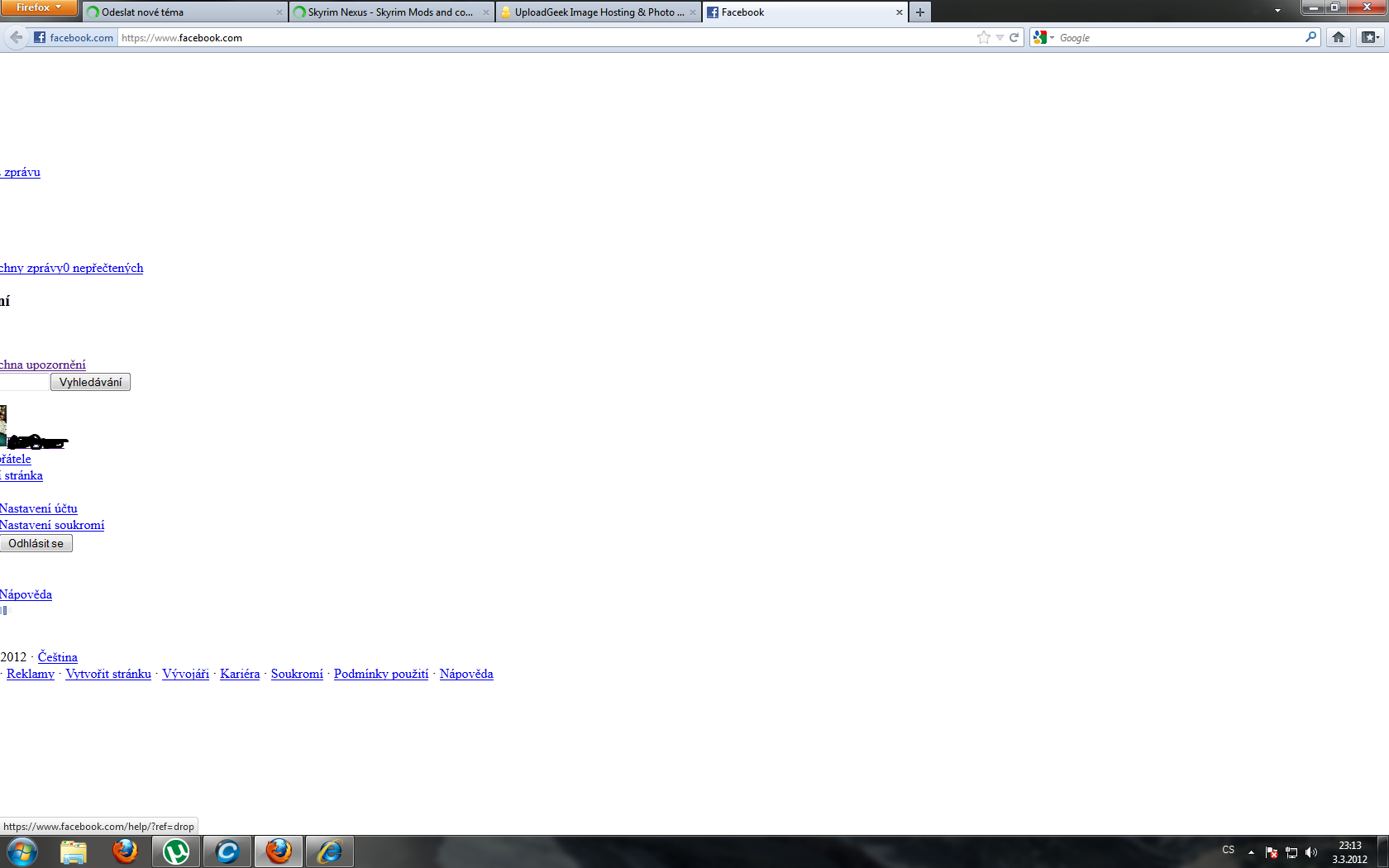This screenshot has width=1389, height=868.
Task: Select the Facebook tab
Action: click(x=804, y=12)
